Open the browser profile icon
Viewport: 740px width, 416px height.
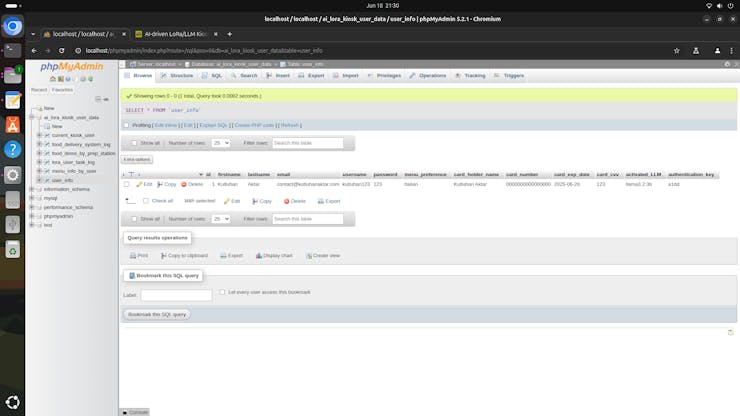(717, 51)
